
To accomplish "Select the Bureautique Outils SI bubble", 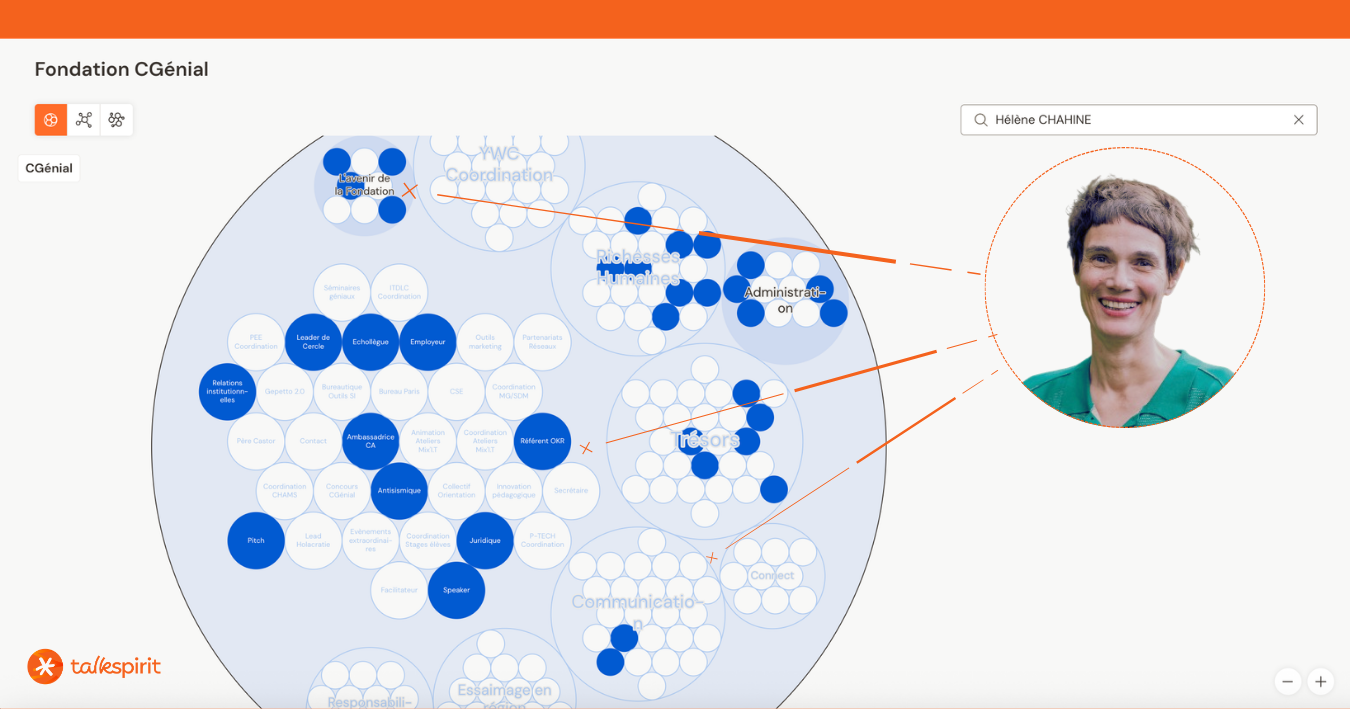I will (342, 391).
